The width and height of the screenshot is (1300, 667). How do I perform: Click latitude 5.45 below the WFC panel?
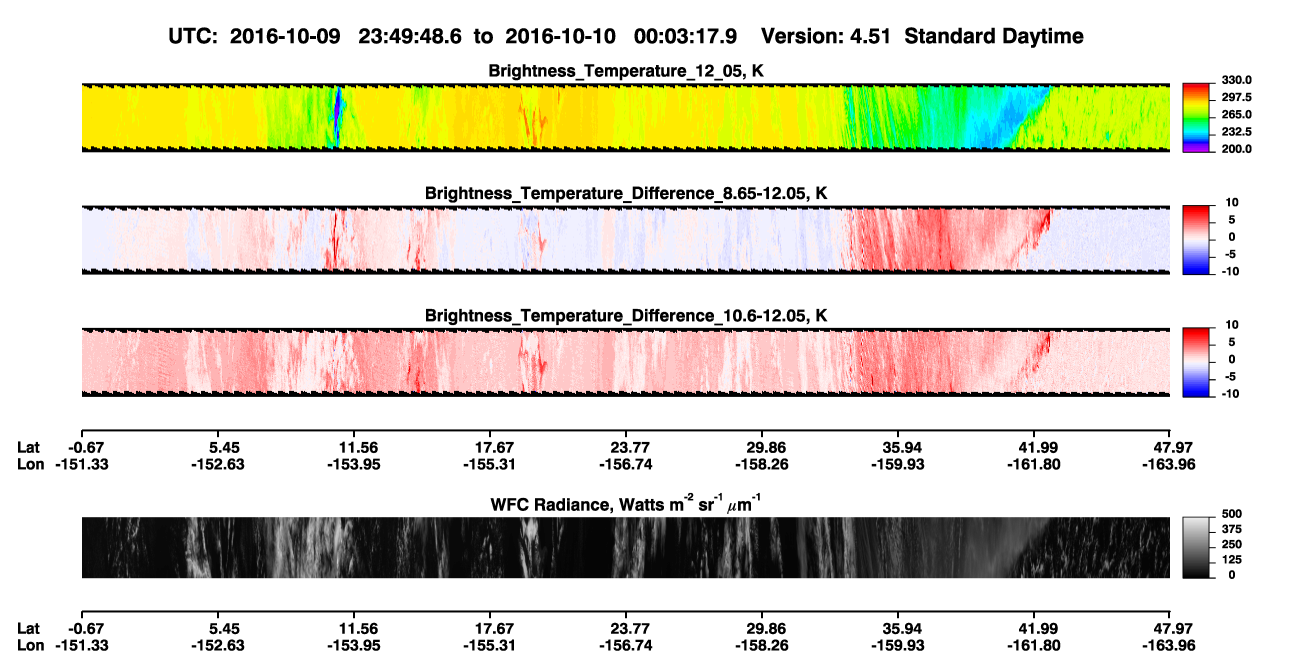[x=223, y=629]
